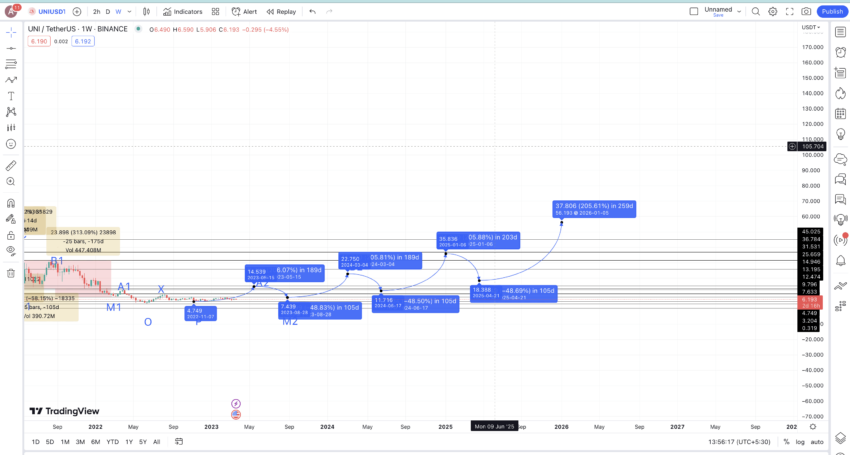Open the calendar panel
Screen dimensions: 850x455
(840, 114)
